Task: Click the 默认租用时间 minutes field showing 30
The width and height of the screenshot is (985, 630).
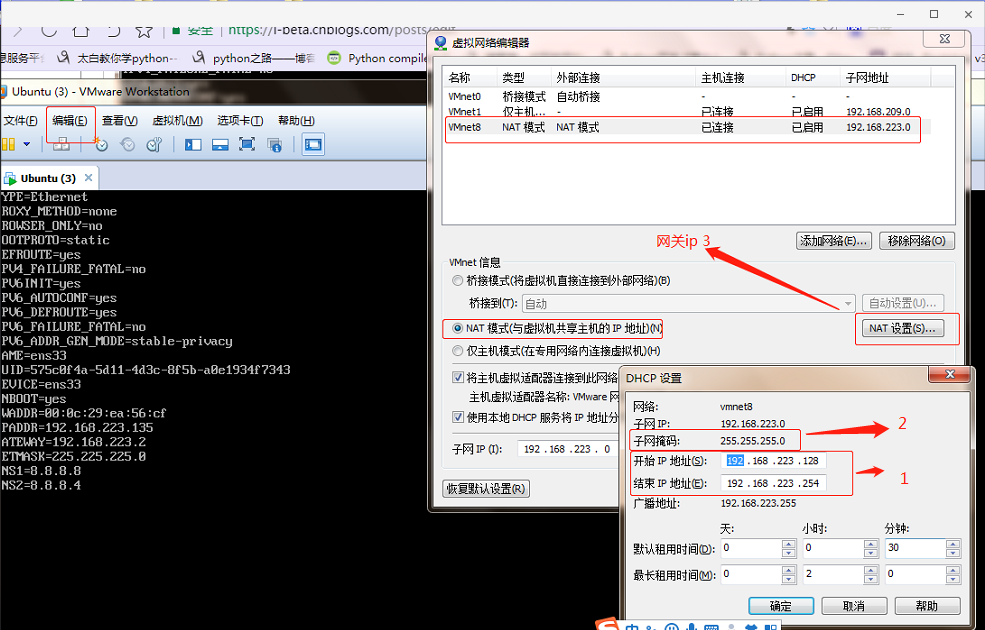Action: point(915,548)
